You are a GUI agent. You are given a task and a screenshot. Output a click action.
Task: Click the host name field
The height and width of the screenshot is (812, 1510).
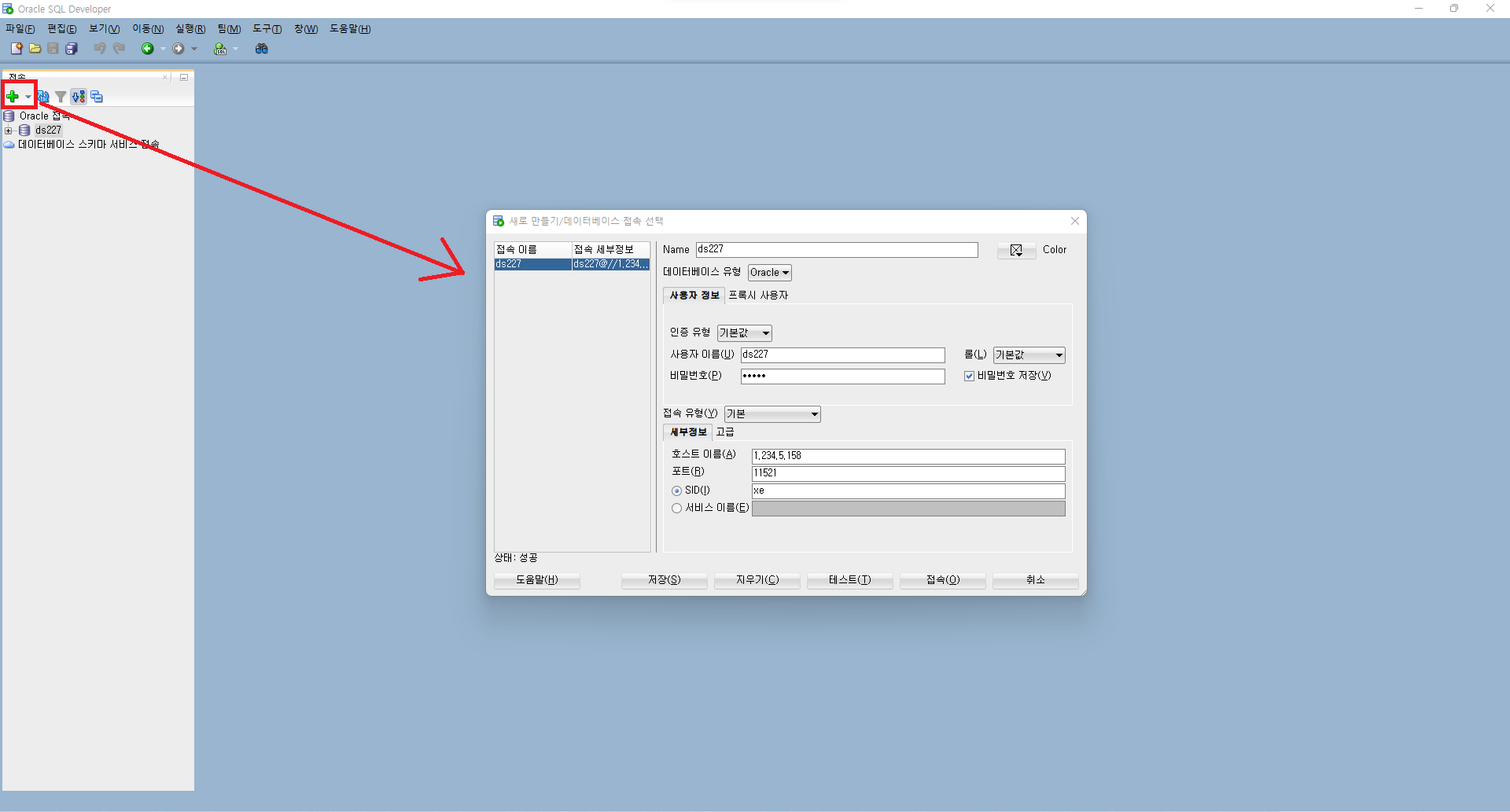click(908, 456)
